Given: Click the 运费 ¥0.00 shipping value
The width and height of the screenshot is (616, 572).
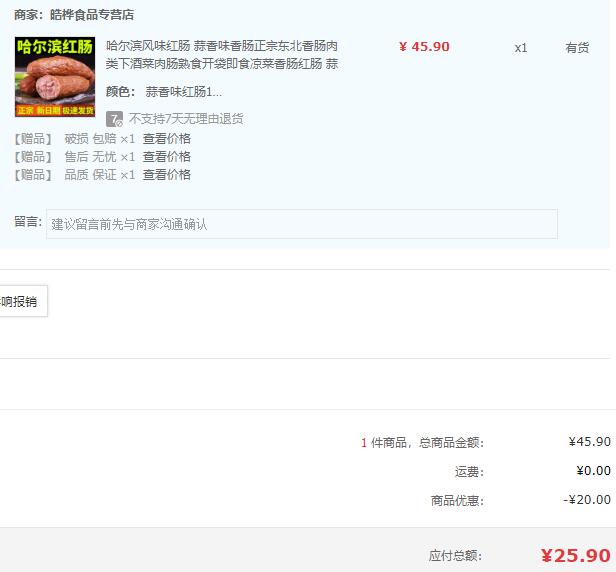Looking at the screenshot, I should tap(594, 471).
